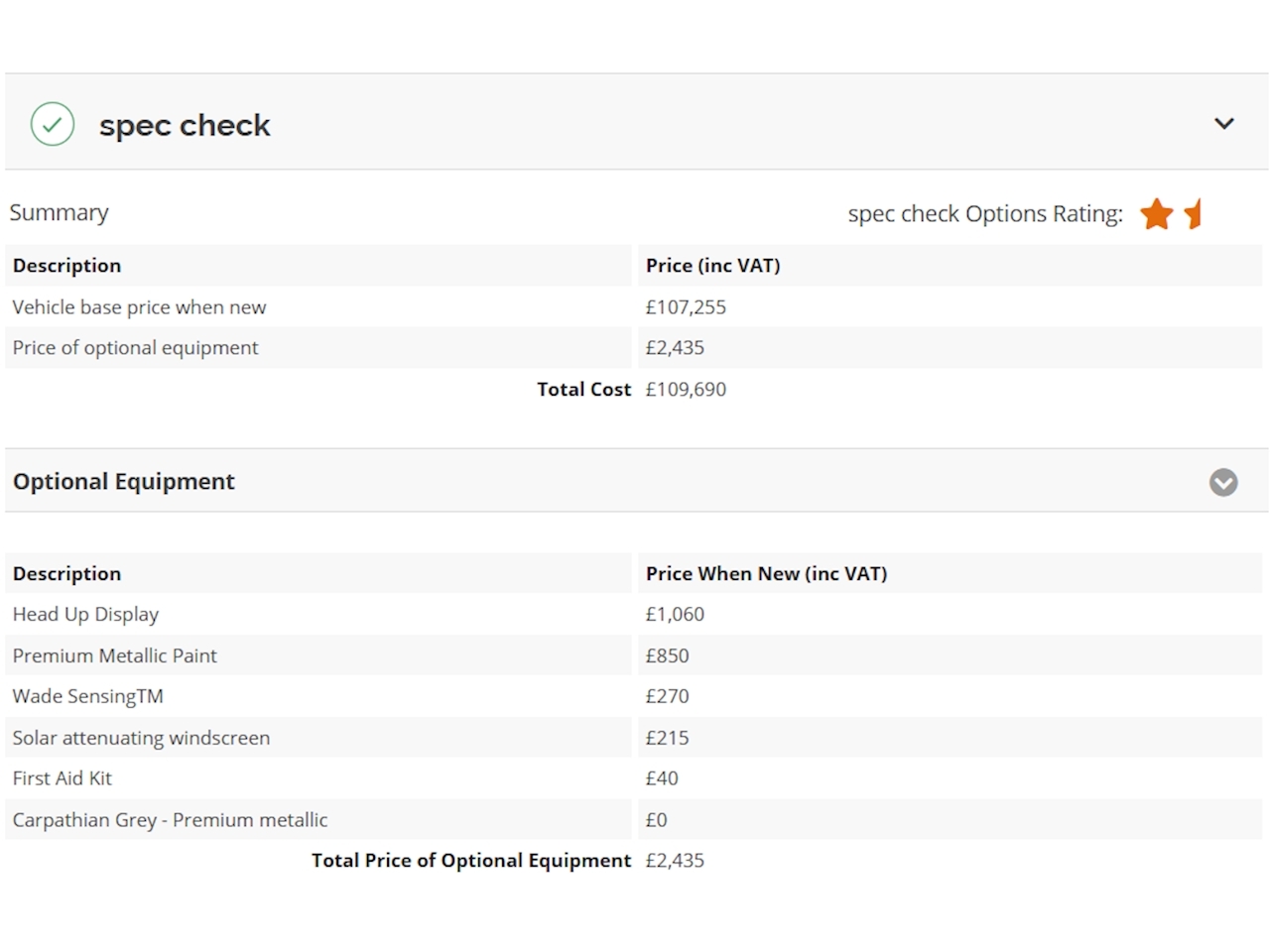Image resolution: width=1270 pixels, height=952 pixels.
Task: Collapse the spec check section chevron
Action: 1224,124
